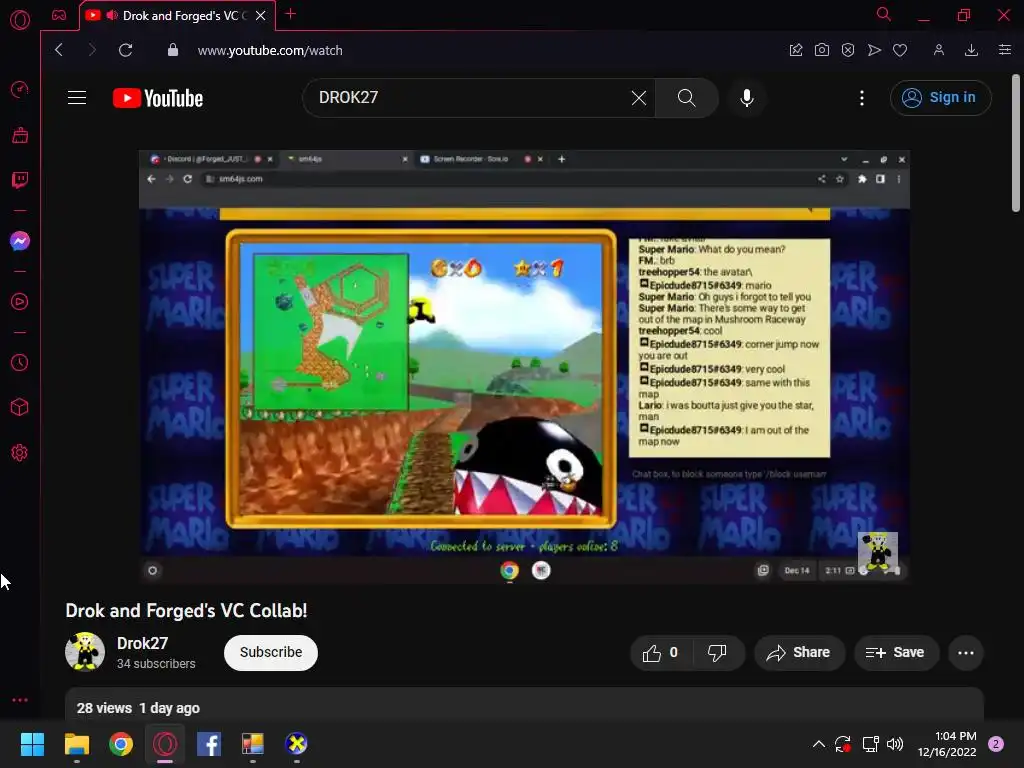Screen dimensions: 1024x768
Task: Open the volume speaker tray icon
Action: (x=895, y=744)
